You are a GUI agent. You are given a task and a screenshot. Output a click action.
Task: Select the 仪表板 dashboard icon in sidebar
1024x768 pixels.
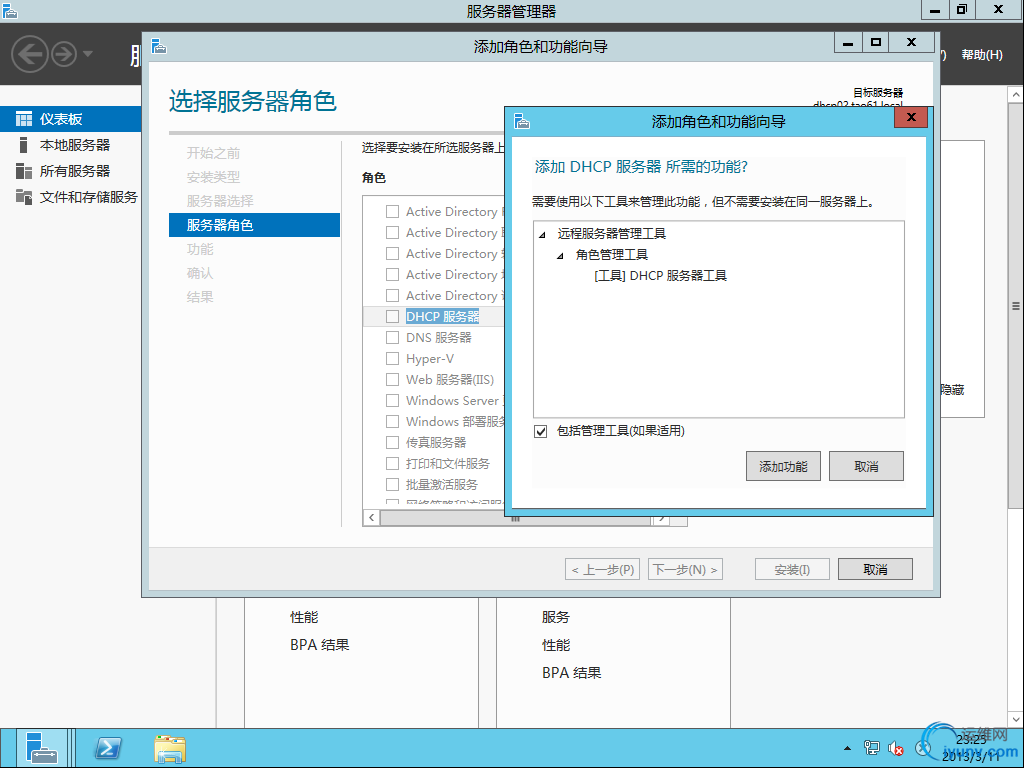(x=24, y=119)
